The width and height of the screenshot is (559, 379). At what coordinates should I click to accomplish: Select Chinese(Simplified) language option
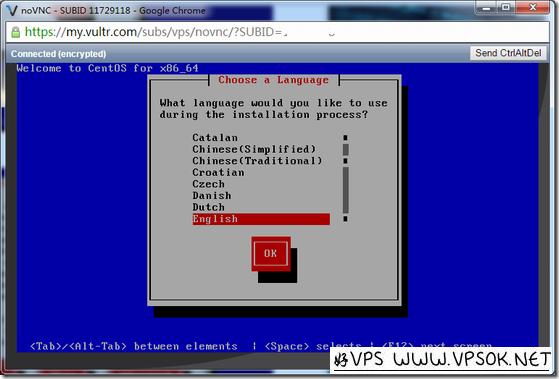click(254, 149)
